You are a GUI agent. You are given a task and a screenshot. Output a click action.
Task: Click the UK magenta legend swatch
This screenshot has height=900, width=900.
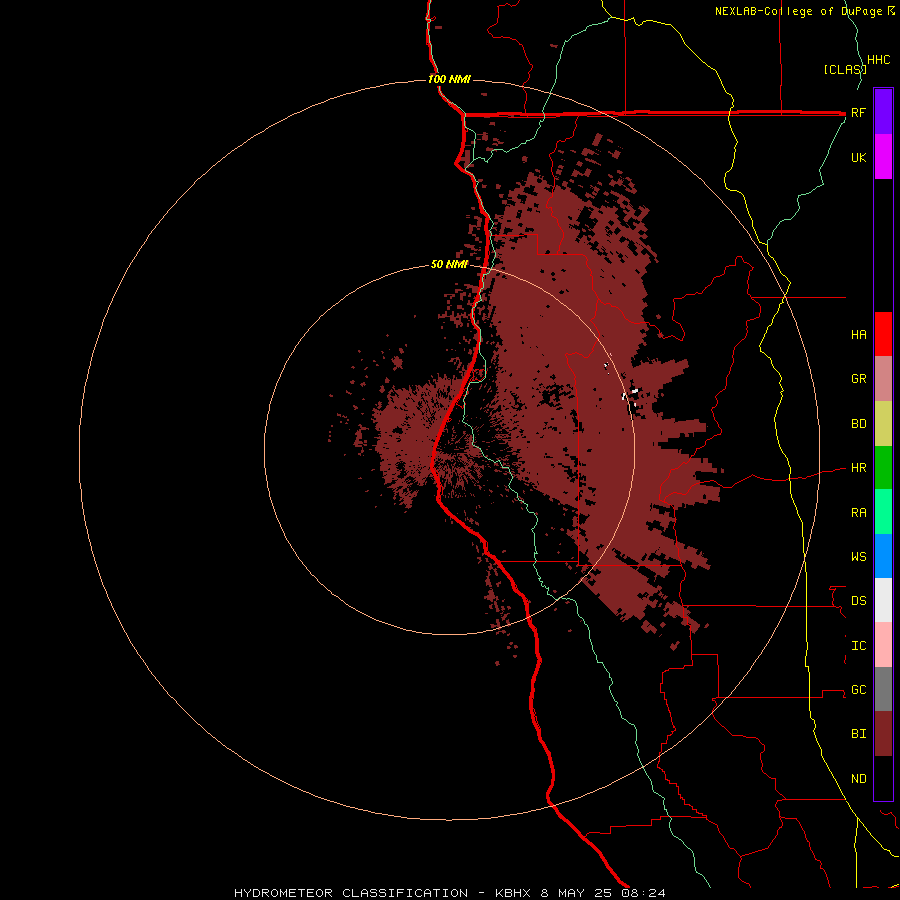(x=883, y=157)
